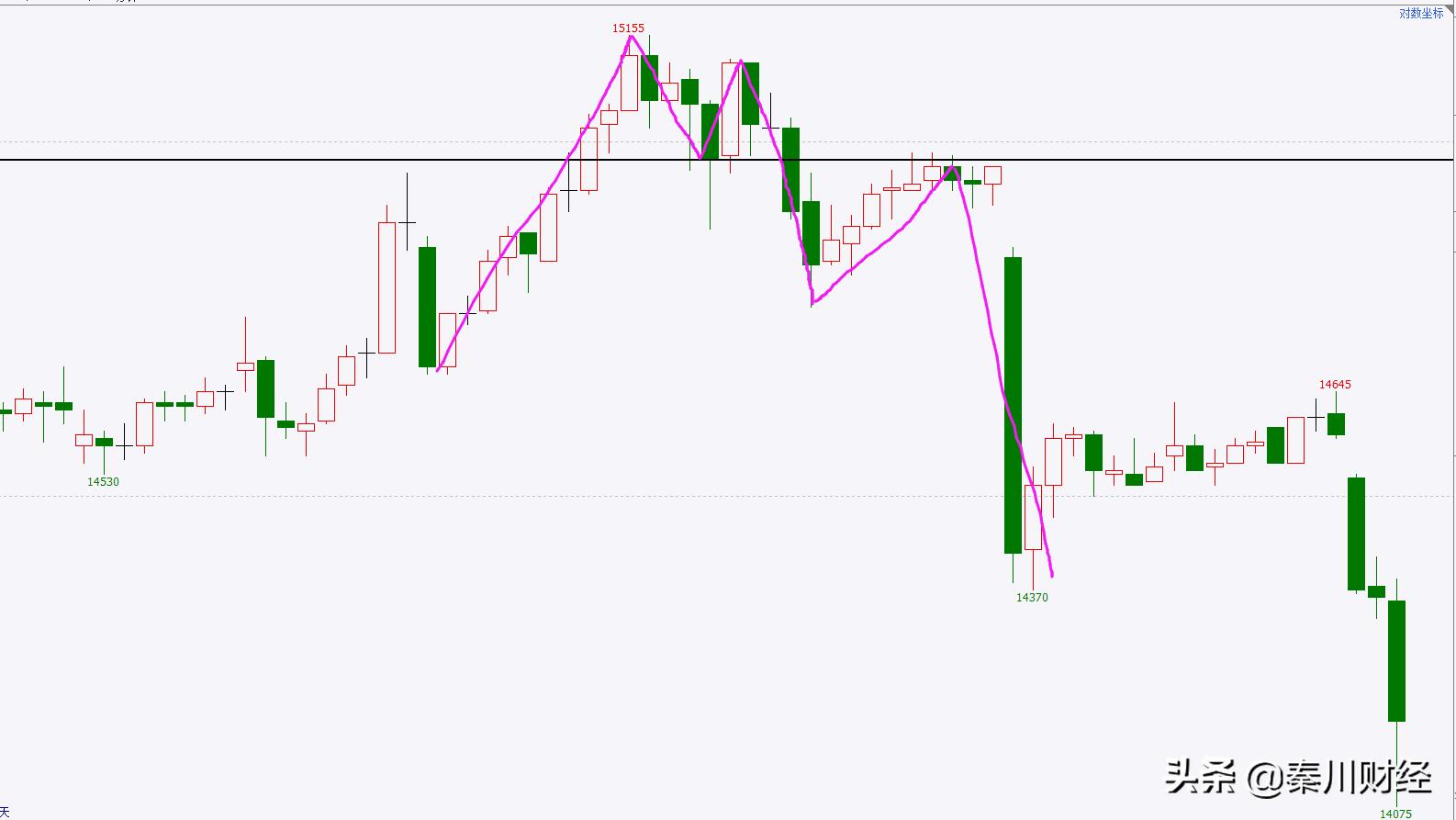The width and height of the screenshot is (1456, 820).
Task: Select the red candle under the 15155 label
Action: point(629,83)
